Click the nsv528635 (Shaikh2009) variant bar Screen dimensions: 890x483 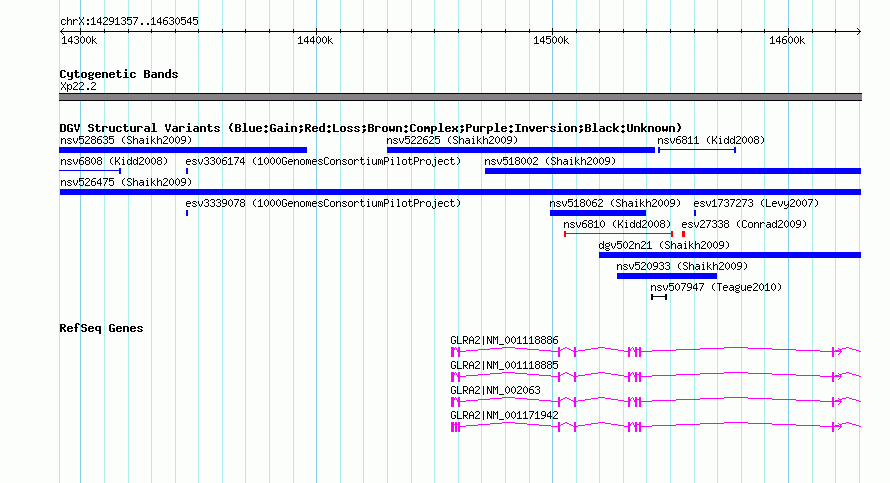(x=183, y=150)
